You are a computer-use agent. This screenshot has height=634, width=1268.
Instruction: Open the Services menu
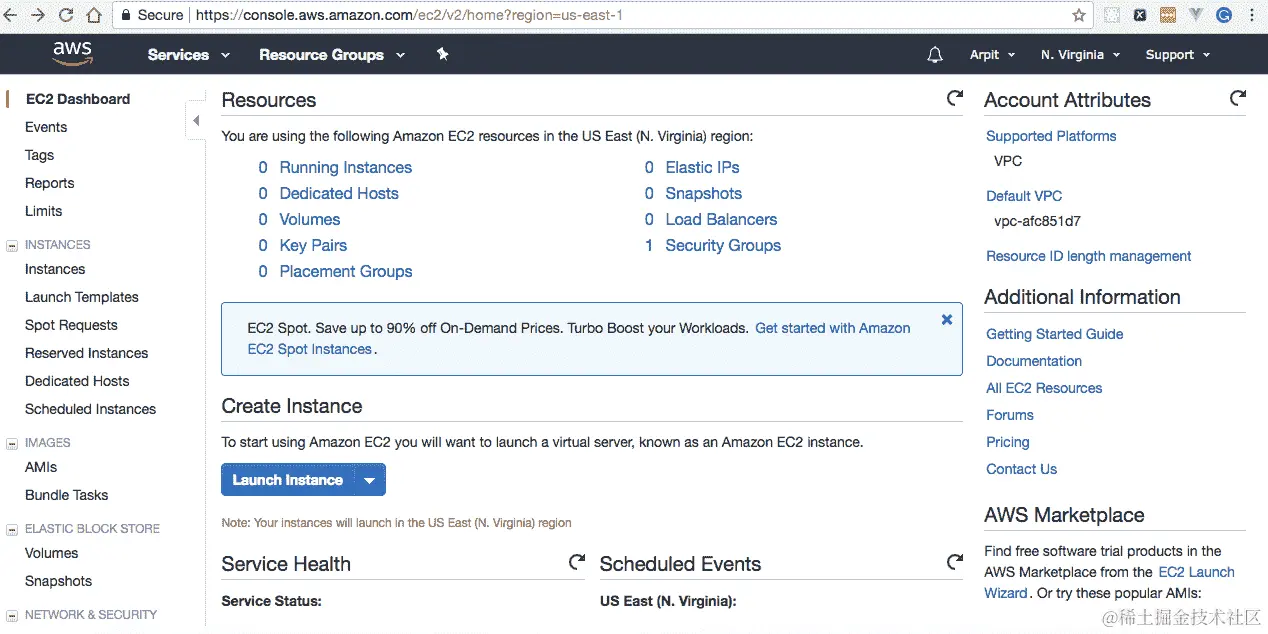(x=188, y=55)
